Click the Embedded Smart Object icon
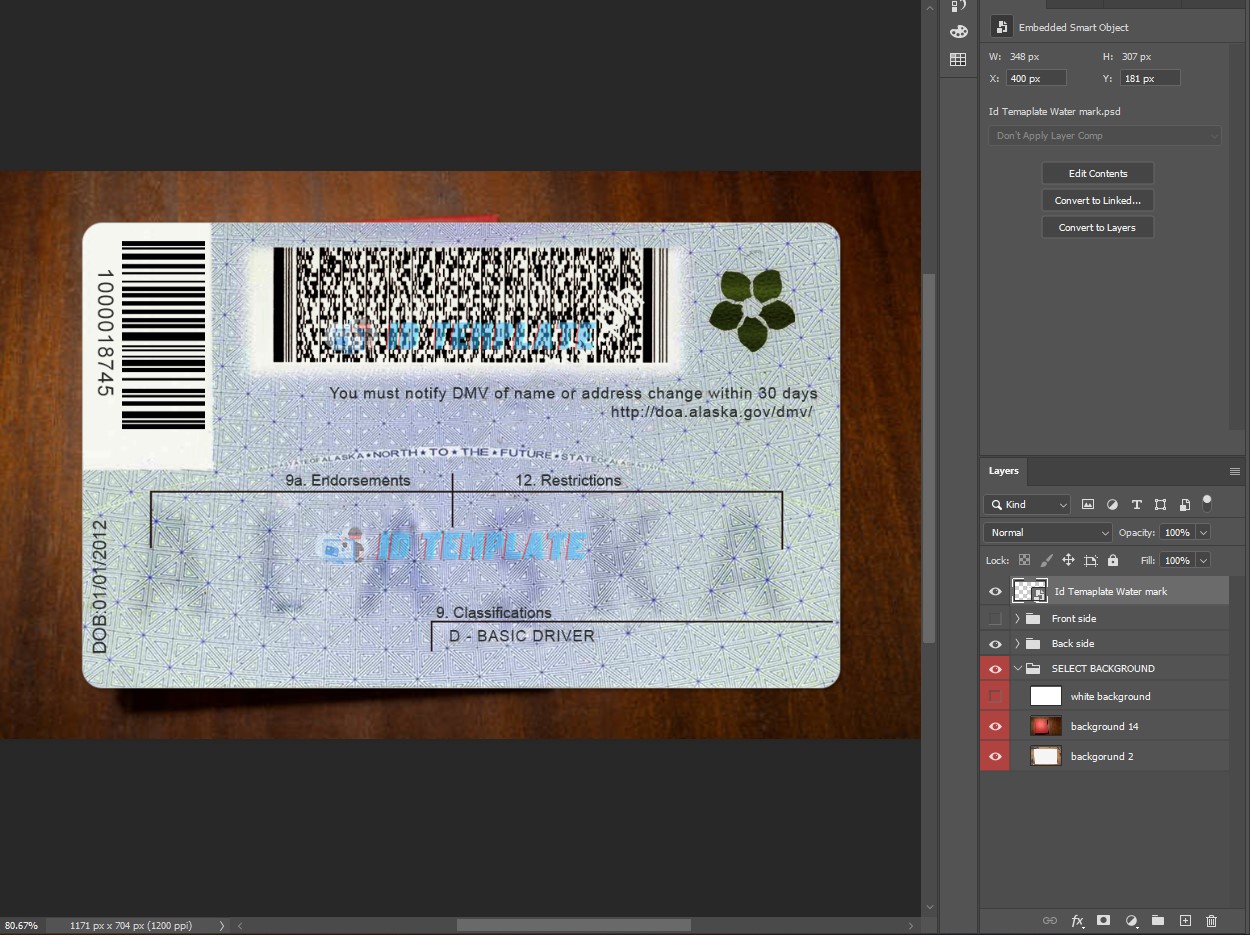 coord(1001,27)
